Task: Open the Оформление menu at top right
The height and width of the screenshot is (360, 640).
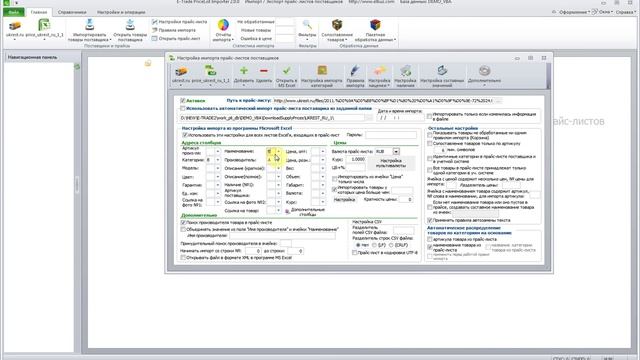Action: (x=574, y=12)
